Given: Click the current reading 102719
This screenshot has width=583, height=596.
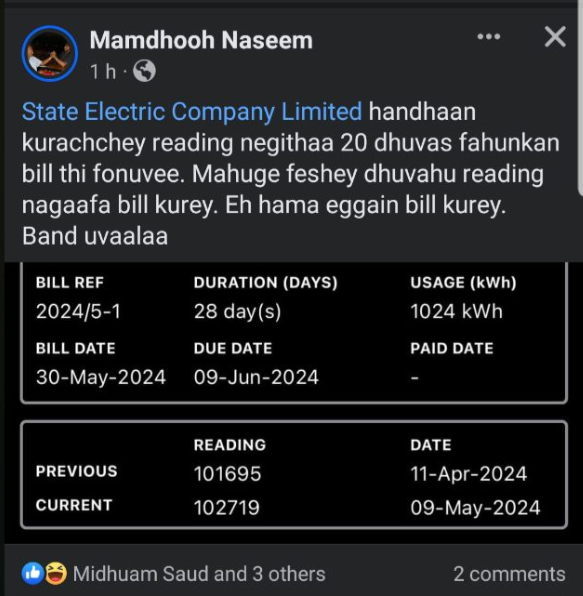Looking at the screenshot, I should [227, 507].
